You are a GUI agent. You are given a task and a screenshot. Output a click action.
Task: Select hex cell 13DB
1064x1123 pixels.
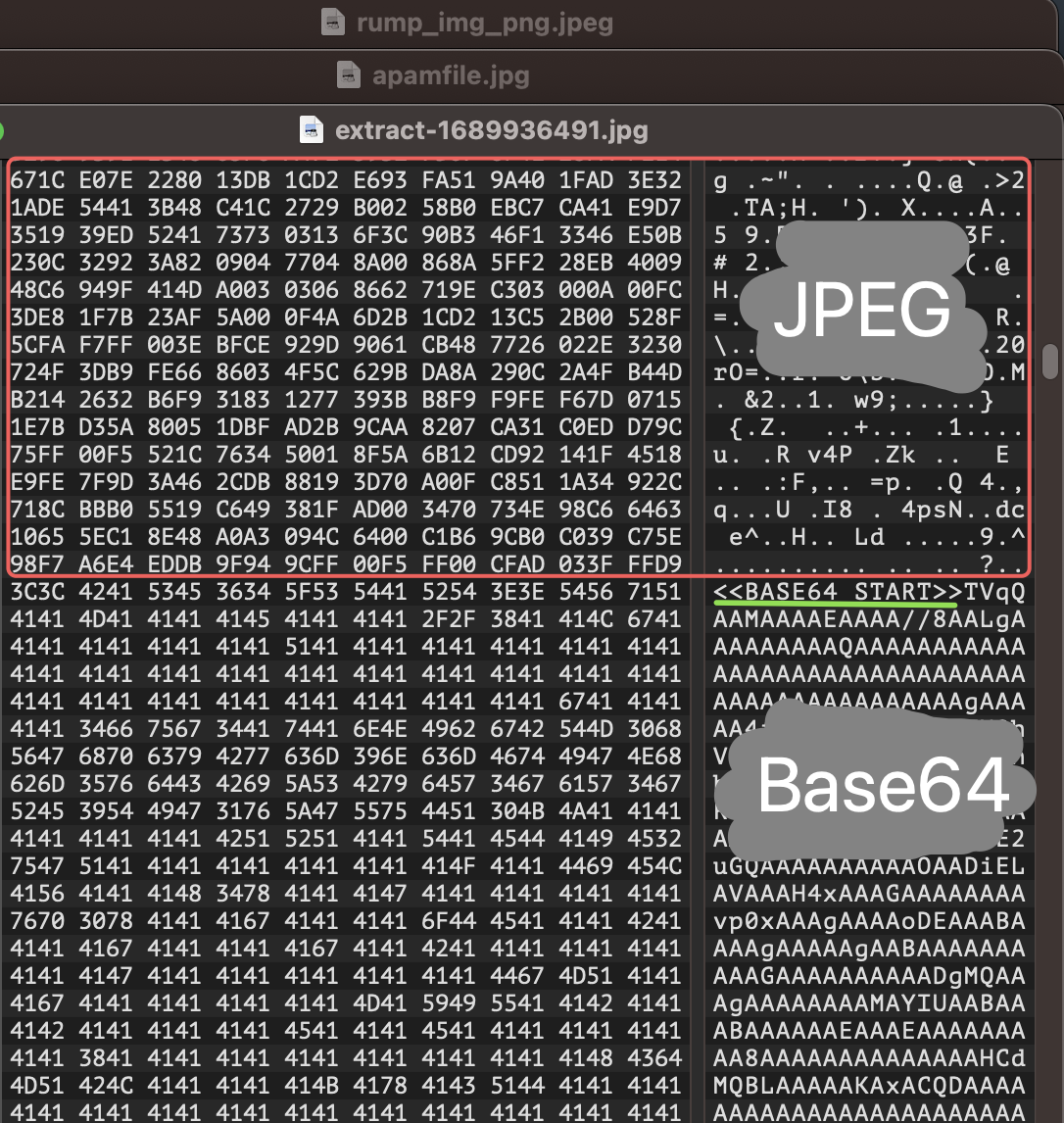tap(243, 179)
